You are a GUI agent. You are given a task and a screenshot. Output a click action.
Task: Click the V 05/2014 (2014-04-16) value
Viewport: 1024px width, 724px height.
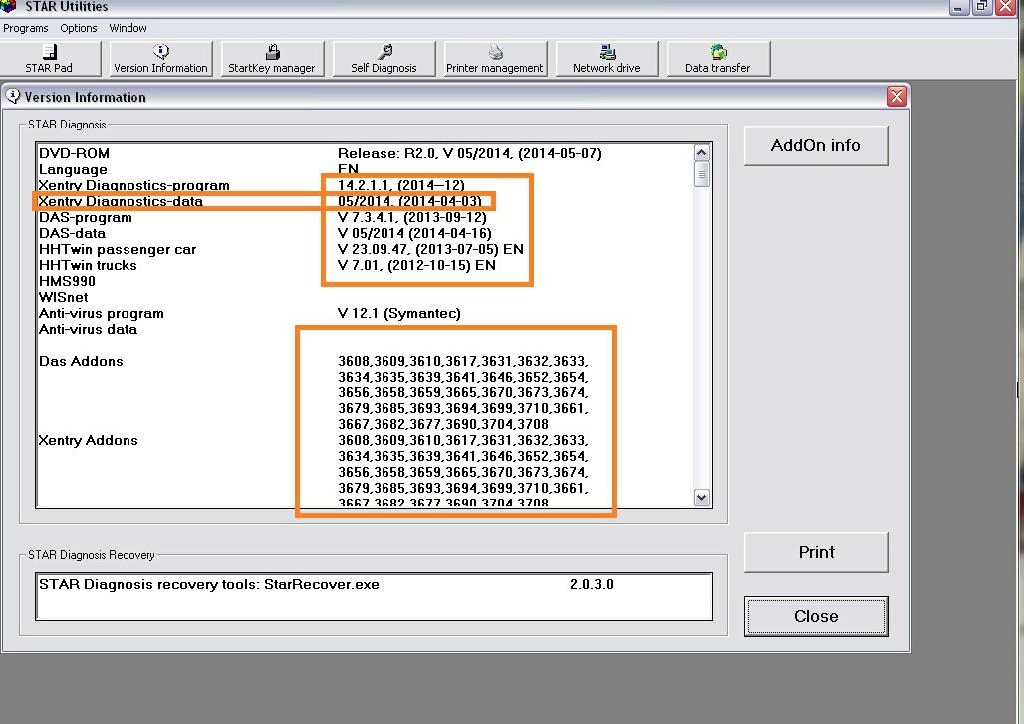[x=415, y=233]
